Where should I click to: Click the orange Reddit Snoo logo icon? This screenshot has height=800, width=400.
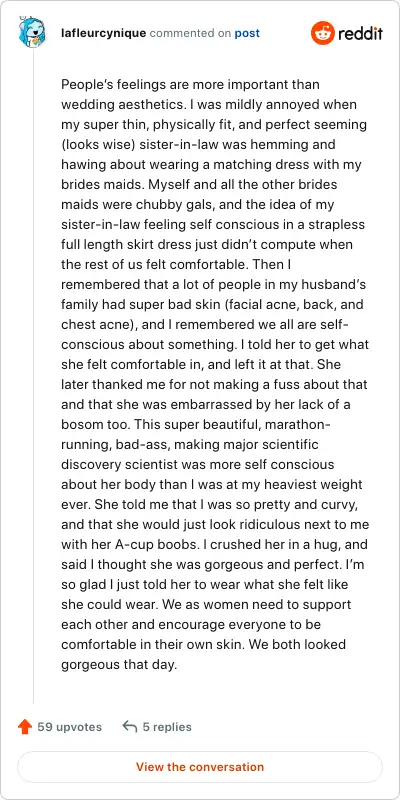click(322, 33)
